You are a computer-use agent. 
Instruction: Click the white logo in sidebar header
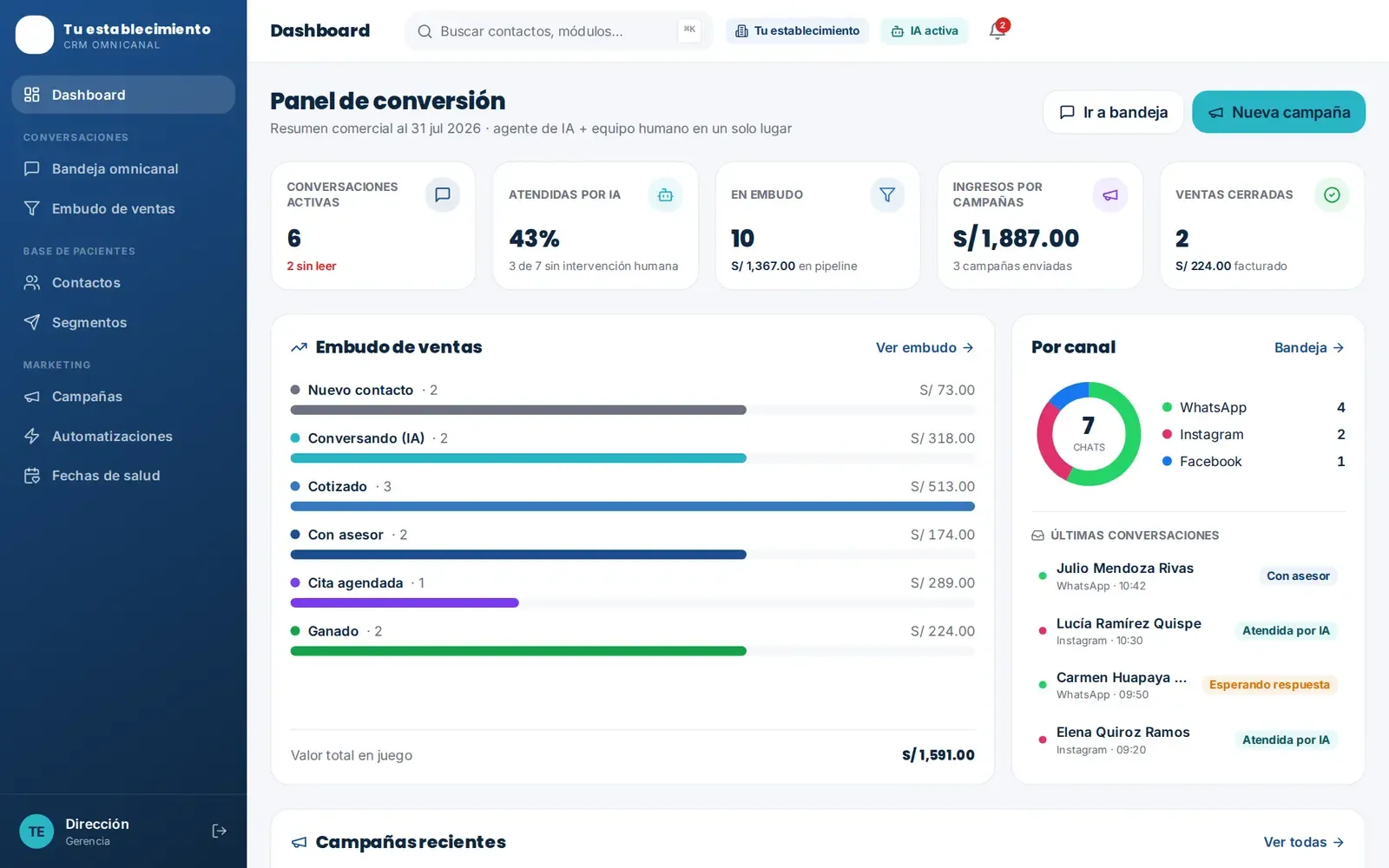(35, 35)
